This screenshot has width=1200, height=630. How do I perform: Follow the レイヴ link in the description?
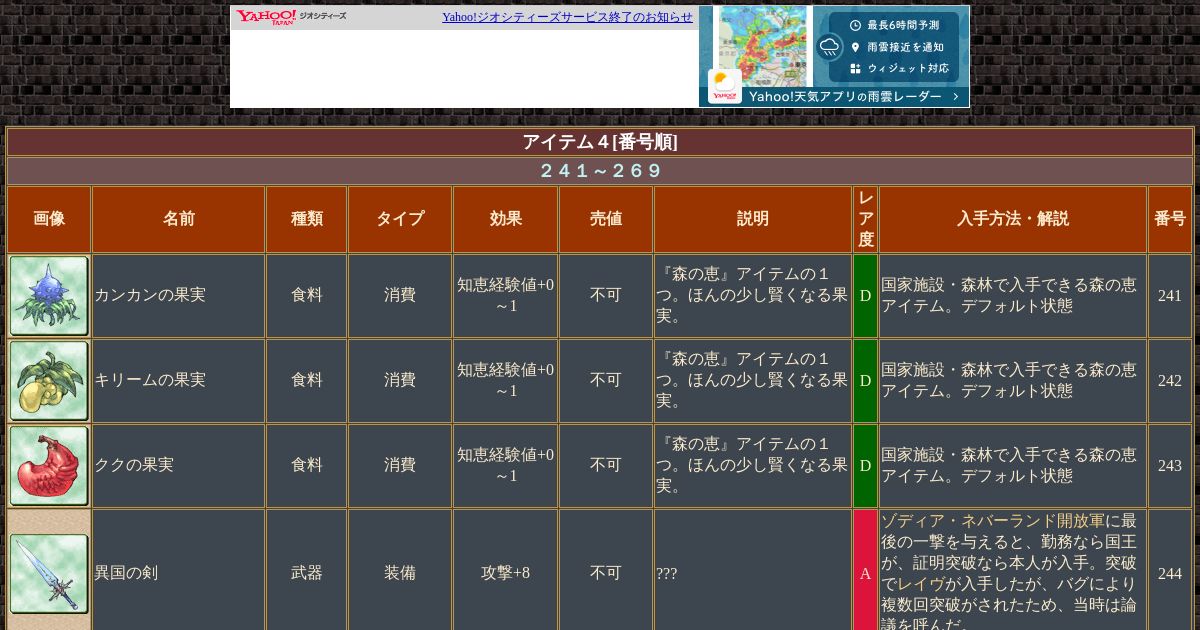[921, 584]
